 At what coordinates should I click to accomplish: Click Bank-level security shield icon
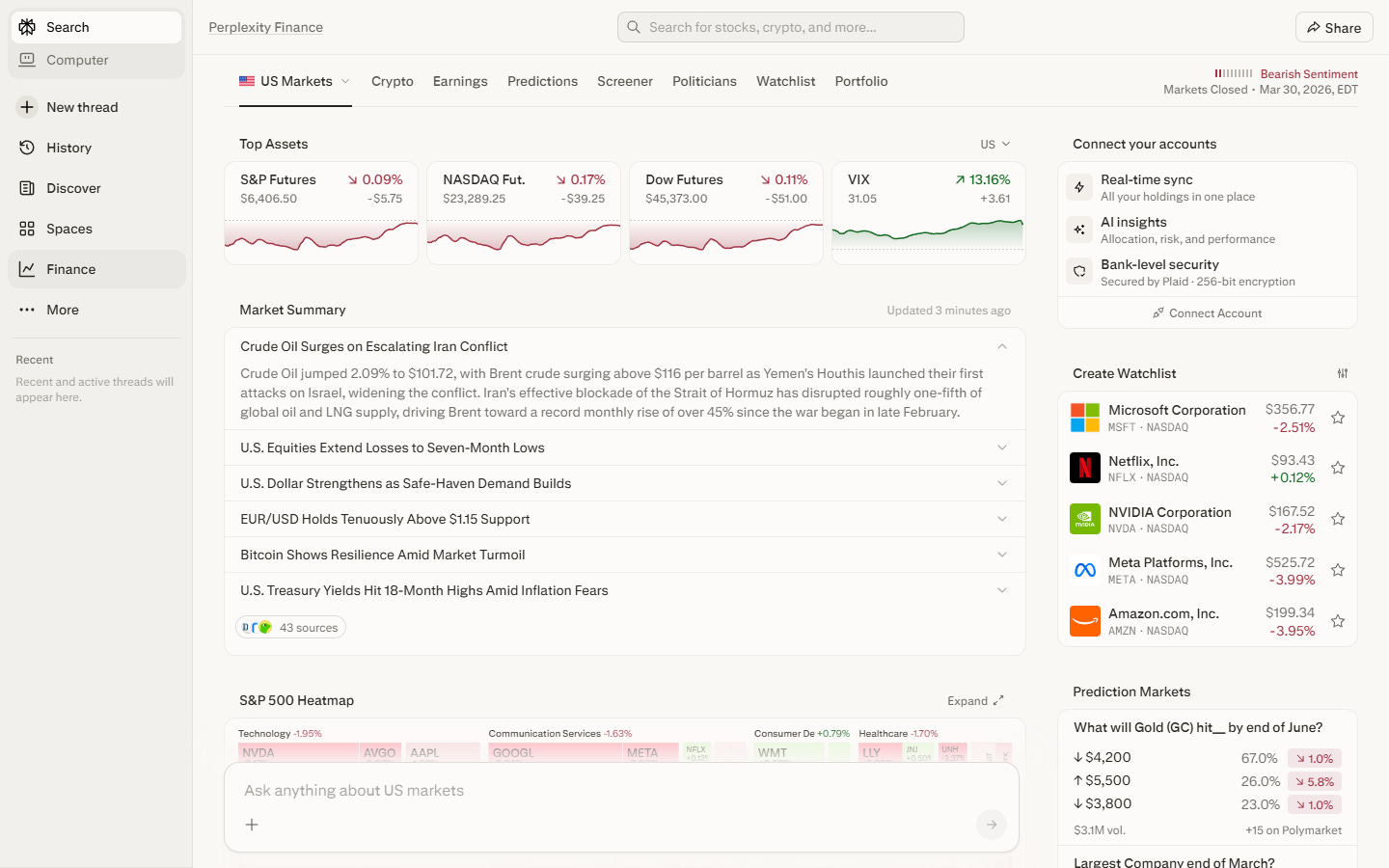pyautogui.click(x=1079, y=272)
